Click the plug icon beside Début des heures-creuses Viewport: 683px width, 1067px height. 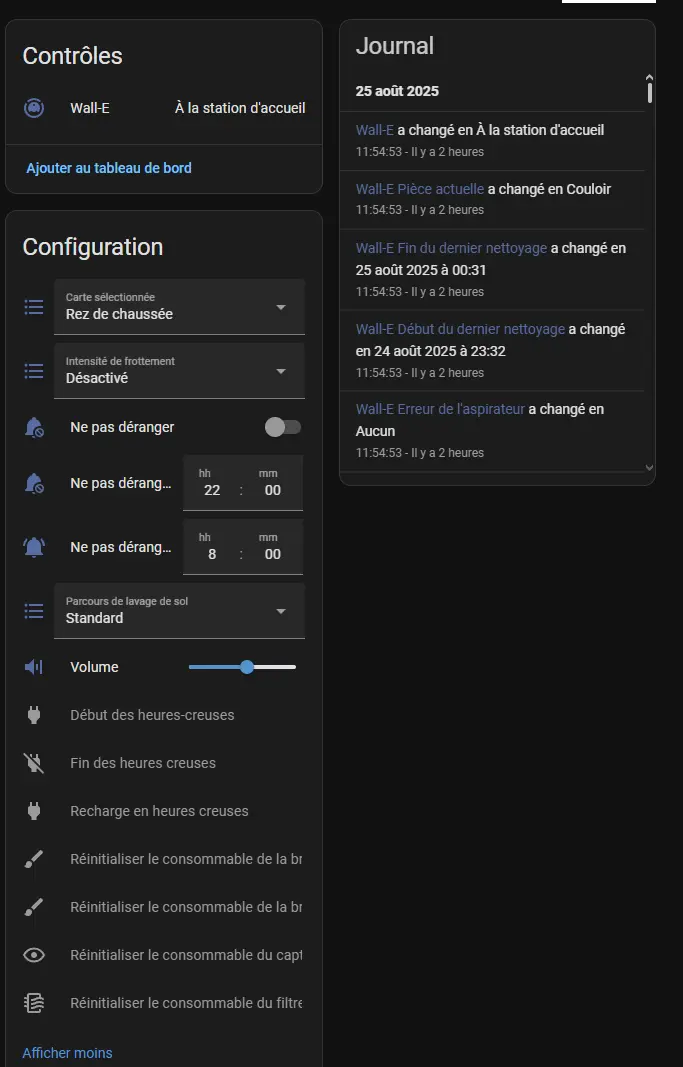coord(33,715)
